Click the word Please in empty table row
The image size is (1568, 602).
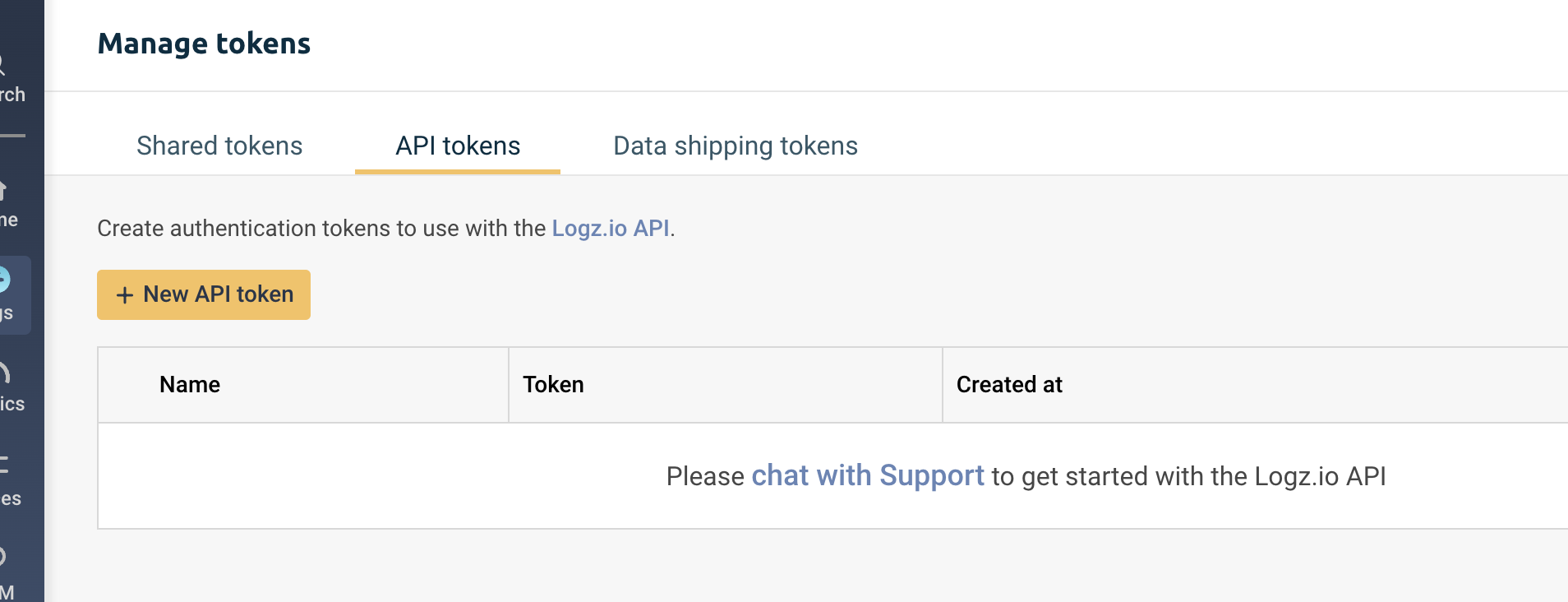pos(704,476)
